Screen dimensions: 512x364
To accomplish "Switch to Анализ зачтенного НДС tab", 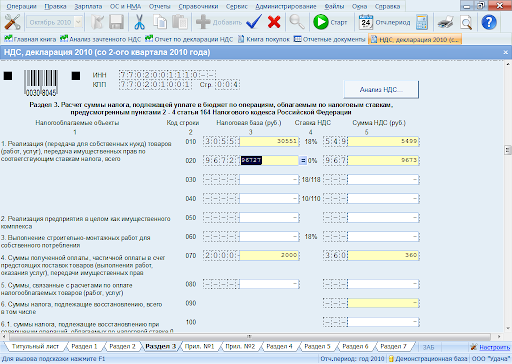I will [100, 39].
